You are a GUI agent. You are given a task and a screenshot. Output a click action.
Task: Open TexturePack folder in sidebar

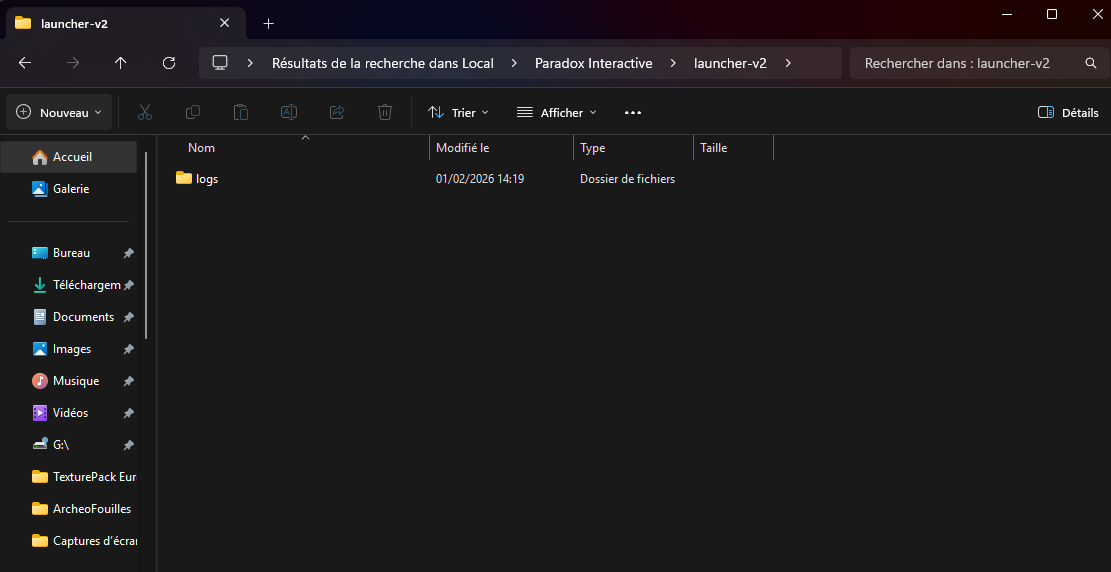pyautogui.click(x=69, y=477)
